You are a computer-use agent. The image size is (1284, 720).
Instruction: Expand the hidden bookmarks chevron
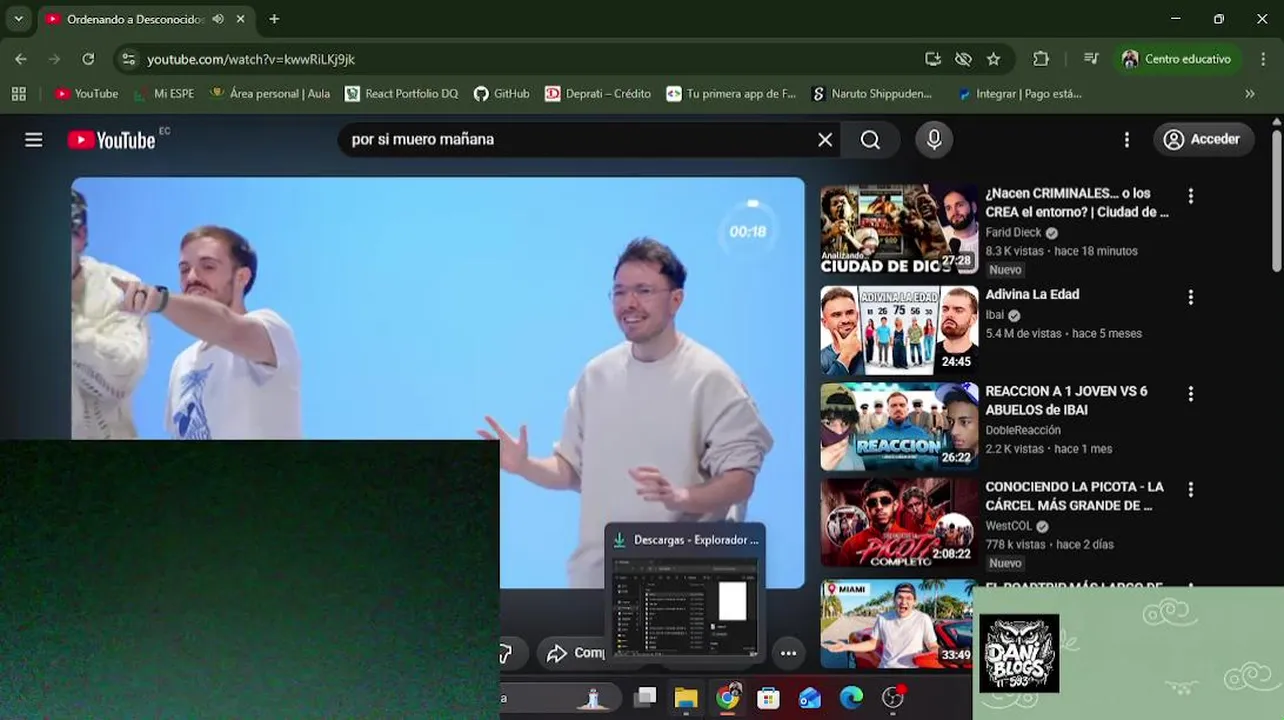tap(1249, 93)
